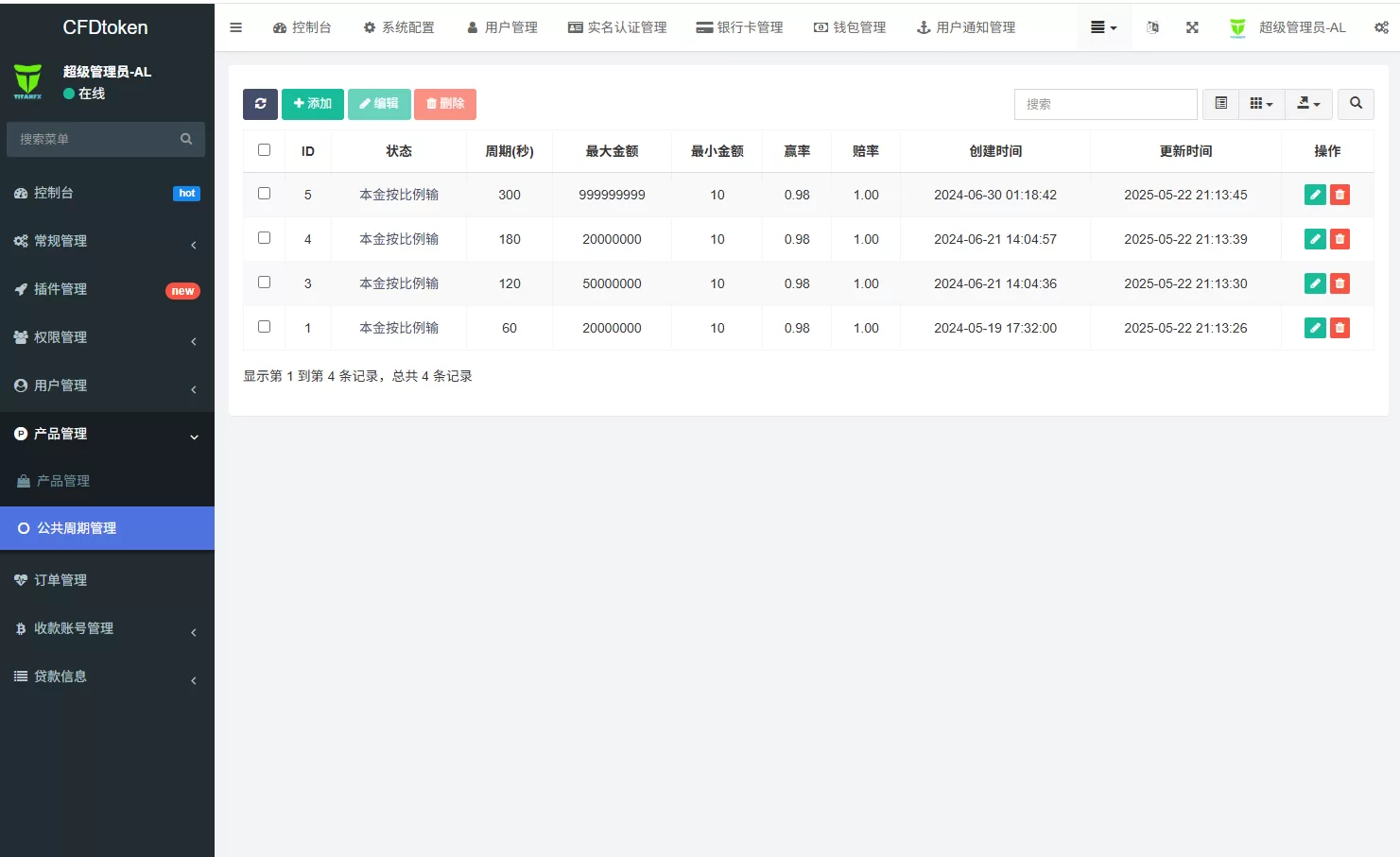Delete record ID 1 using trash icon

click(1340, 328)
